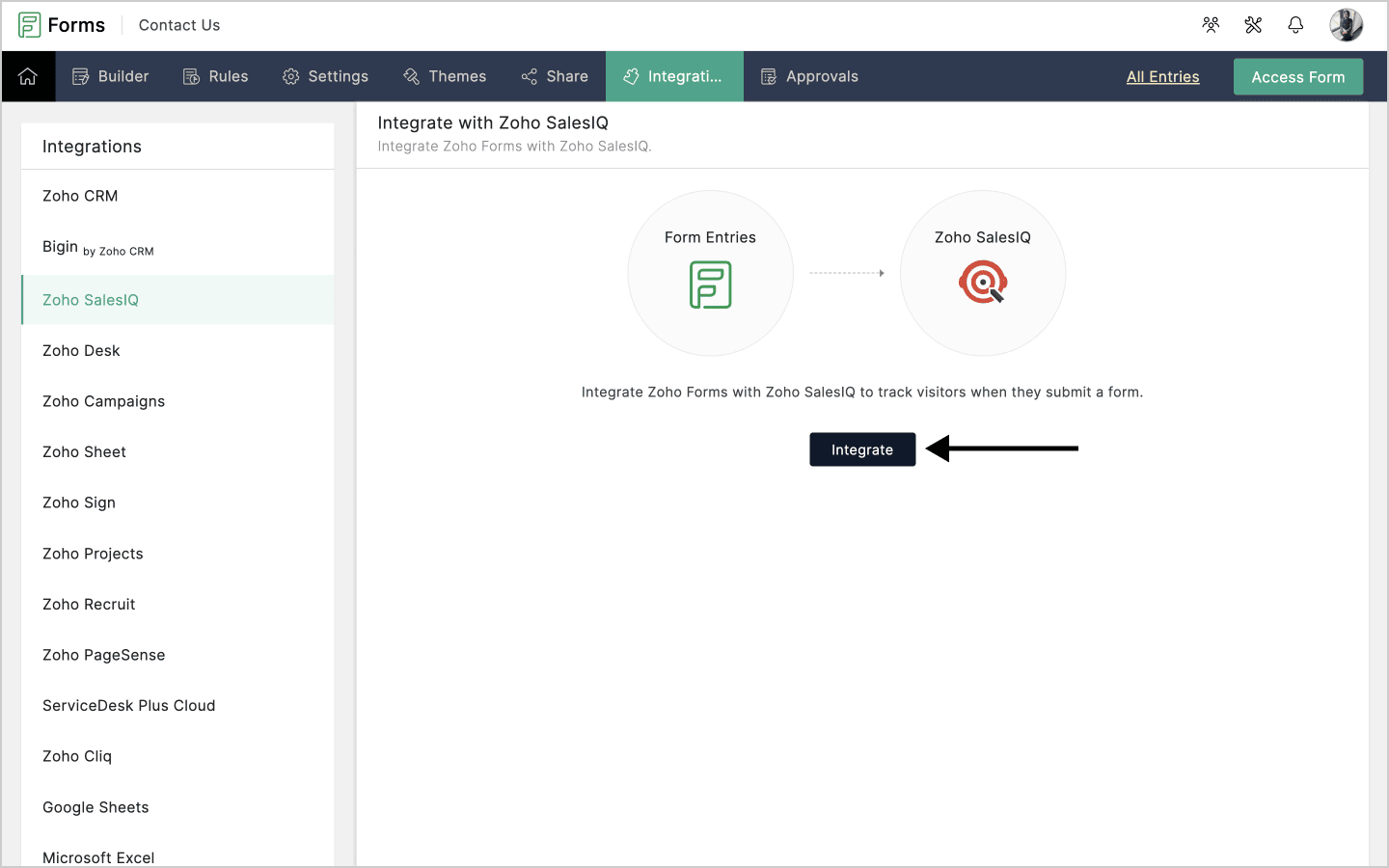Screen dimensions: 1389x868
Task: Switch to the Rules tab
Action: [215, 76]
